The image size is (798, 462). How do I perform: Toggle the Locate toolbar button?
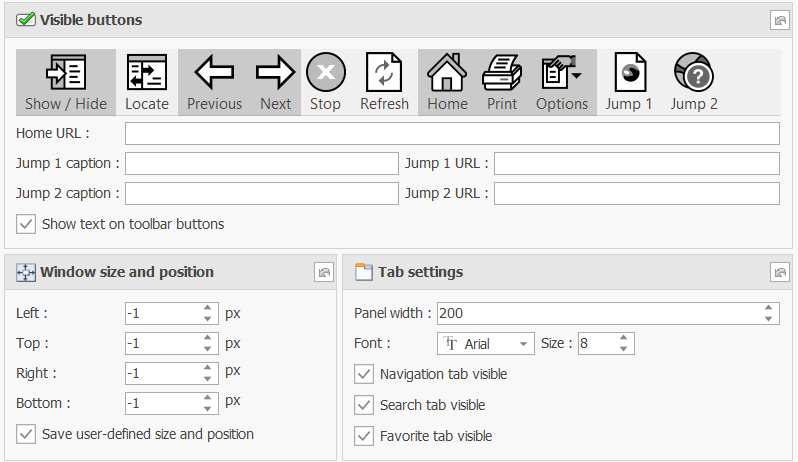pyautogui.click(x=147, y=82)
